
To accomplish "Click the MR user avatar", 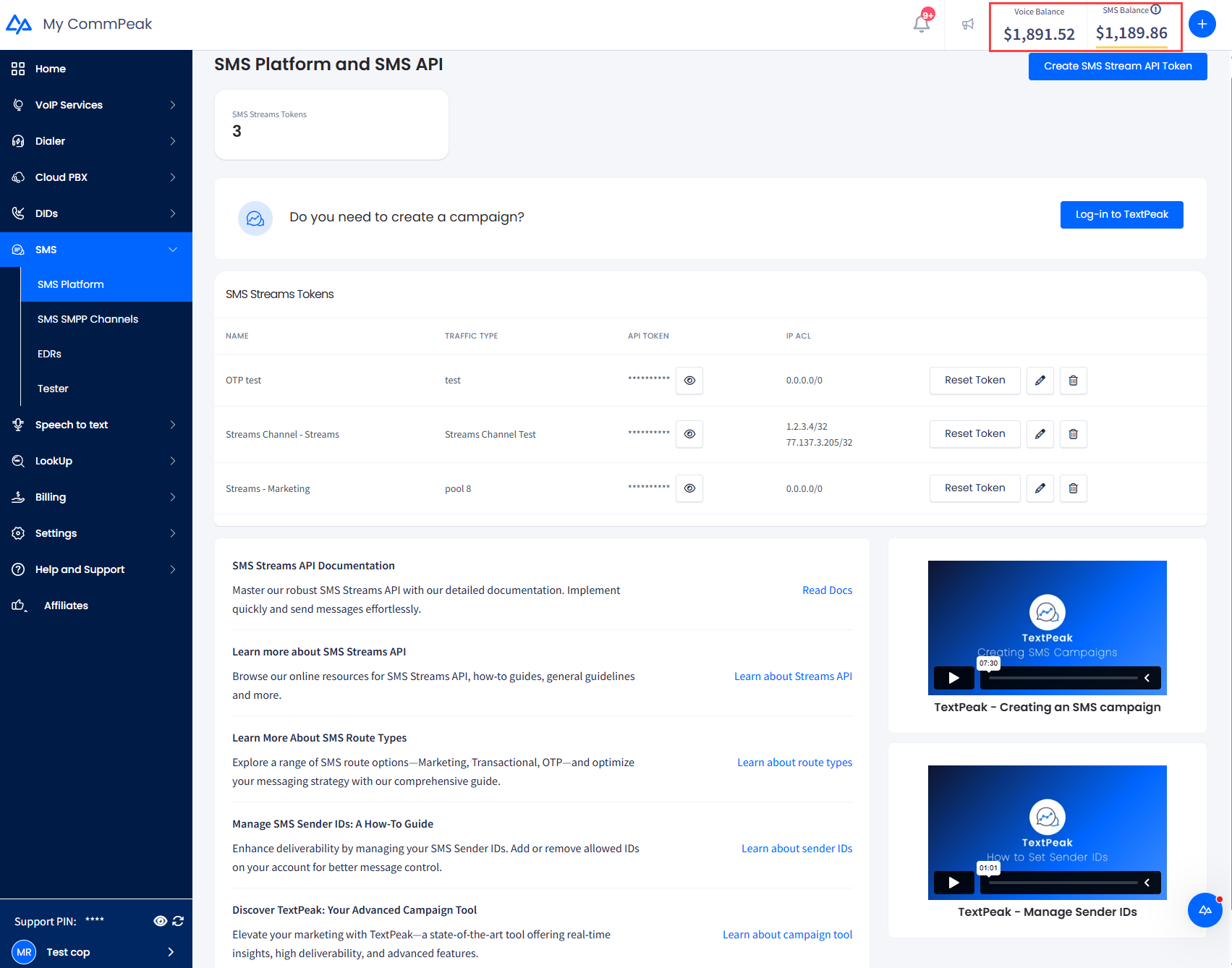I will [x=24, y=952].
